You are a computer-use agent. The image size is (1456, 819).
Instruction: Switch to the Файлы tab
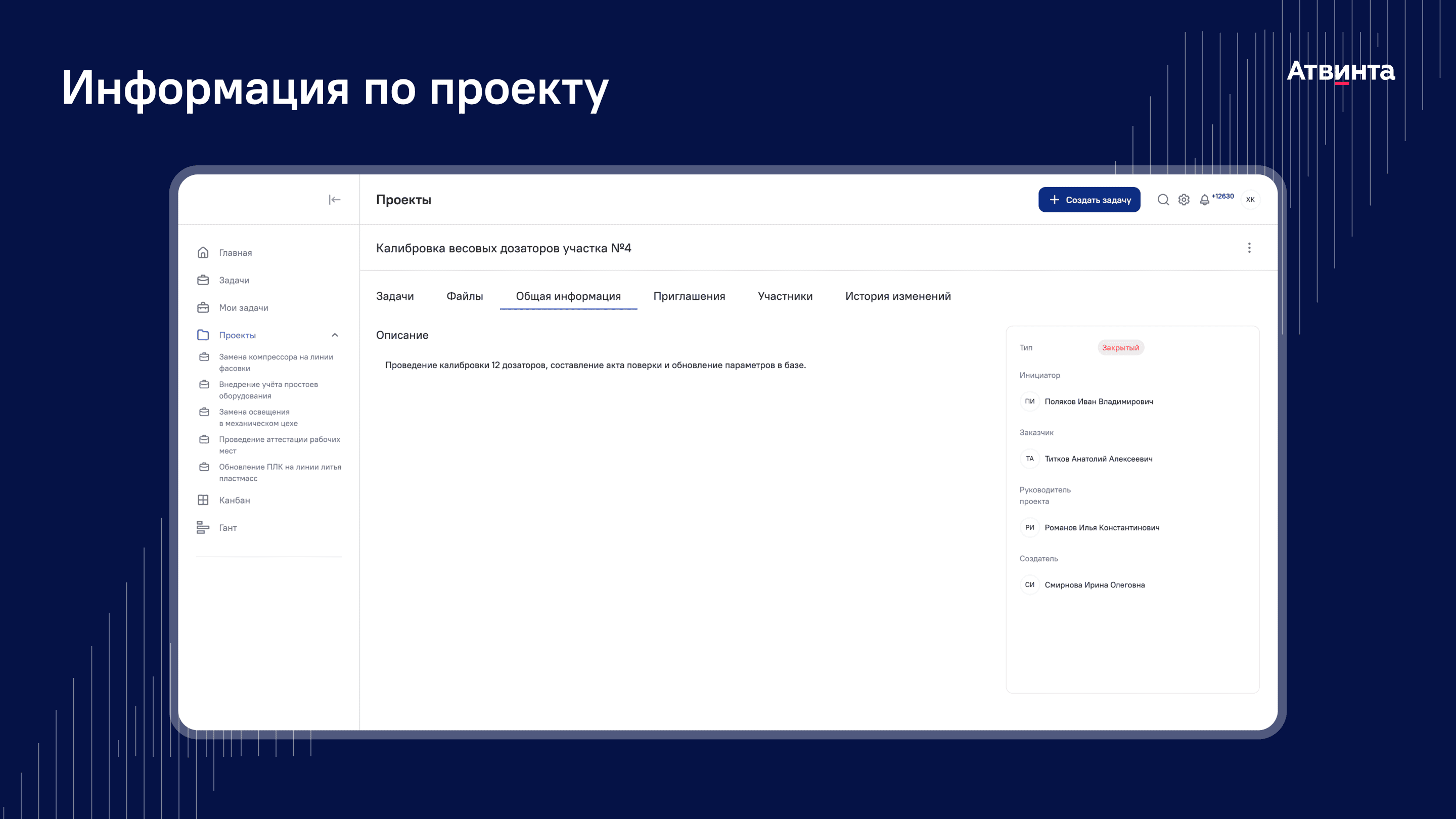pos(465,296)
